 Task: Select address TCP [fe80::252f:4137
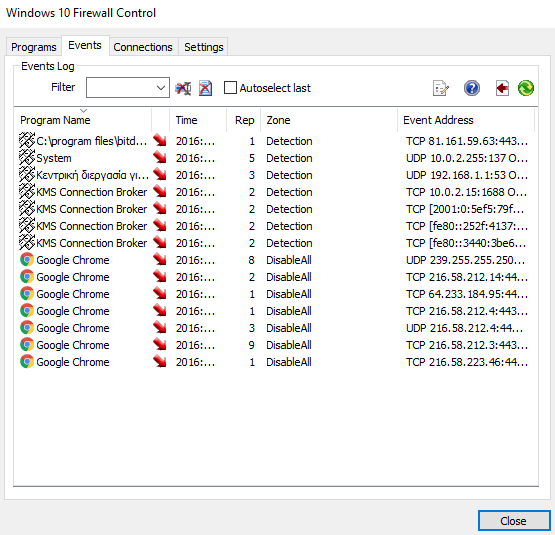pyautogui.click(x=467, y=226)
